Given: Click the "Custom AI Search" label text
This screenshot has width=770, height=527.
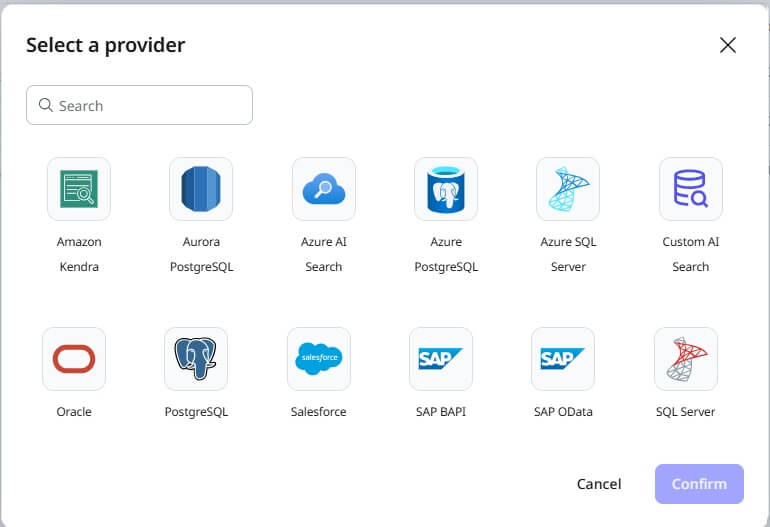Looking at the screenshot, I should [x=690, y=254].
